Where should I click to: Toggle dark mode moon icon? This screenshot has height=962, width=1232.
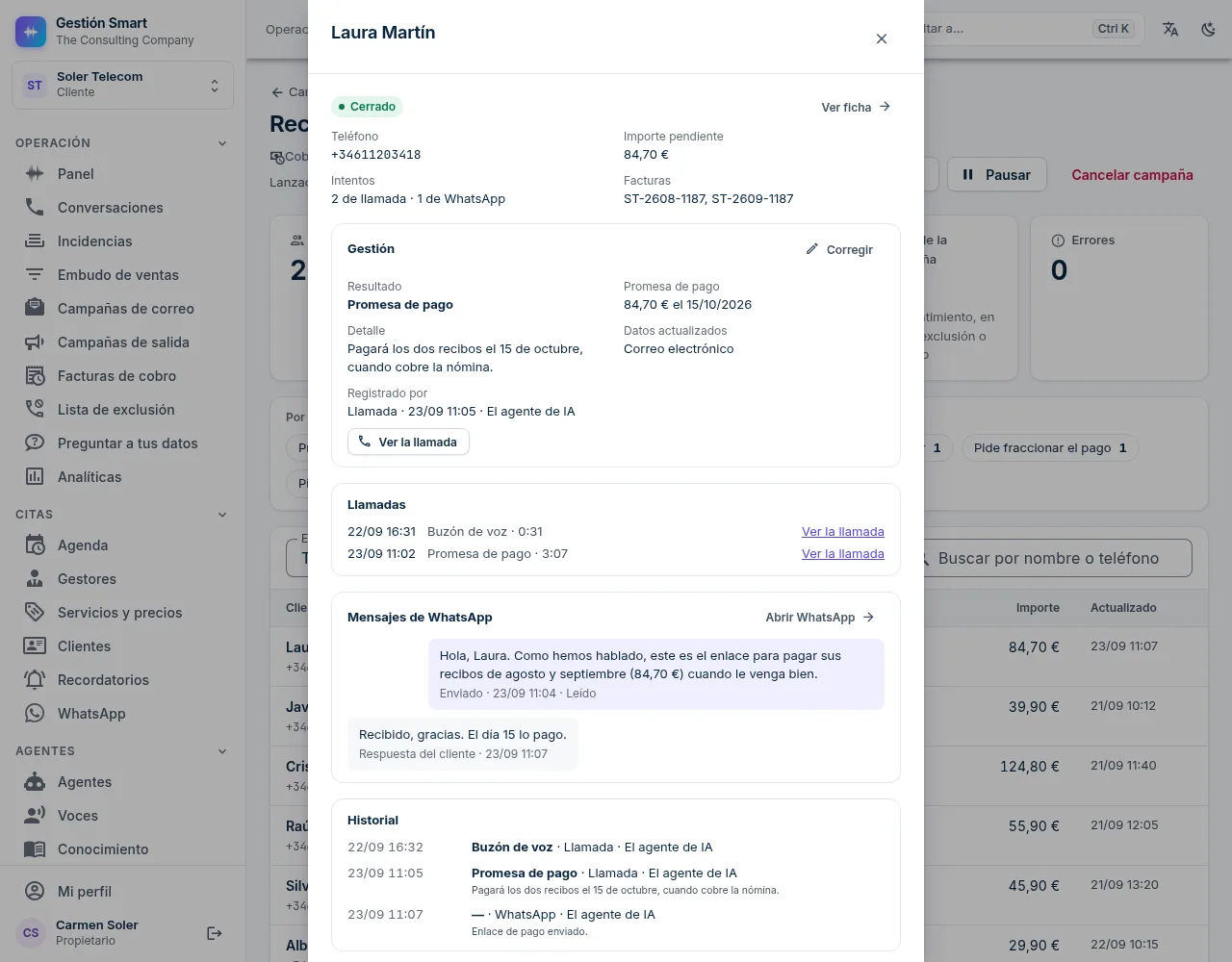click(1209, 29)
